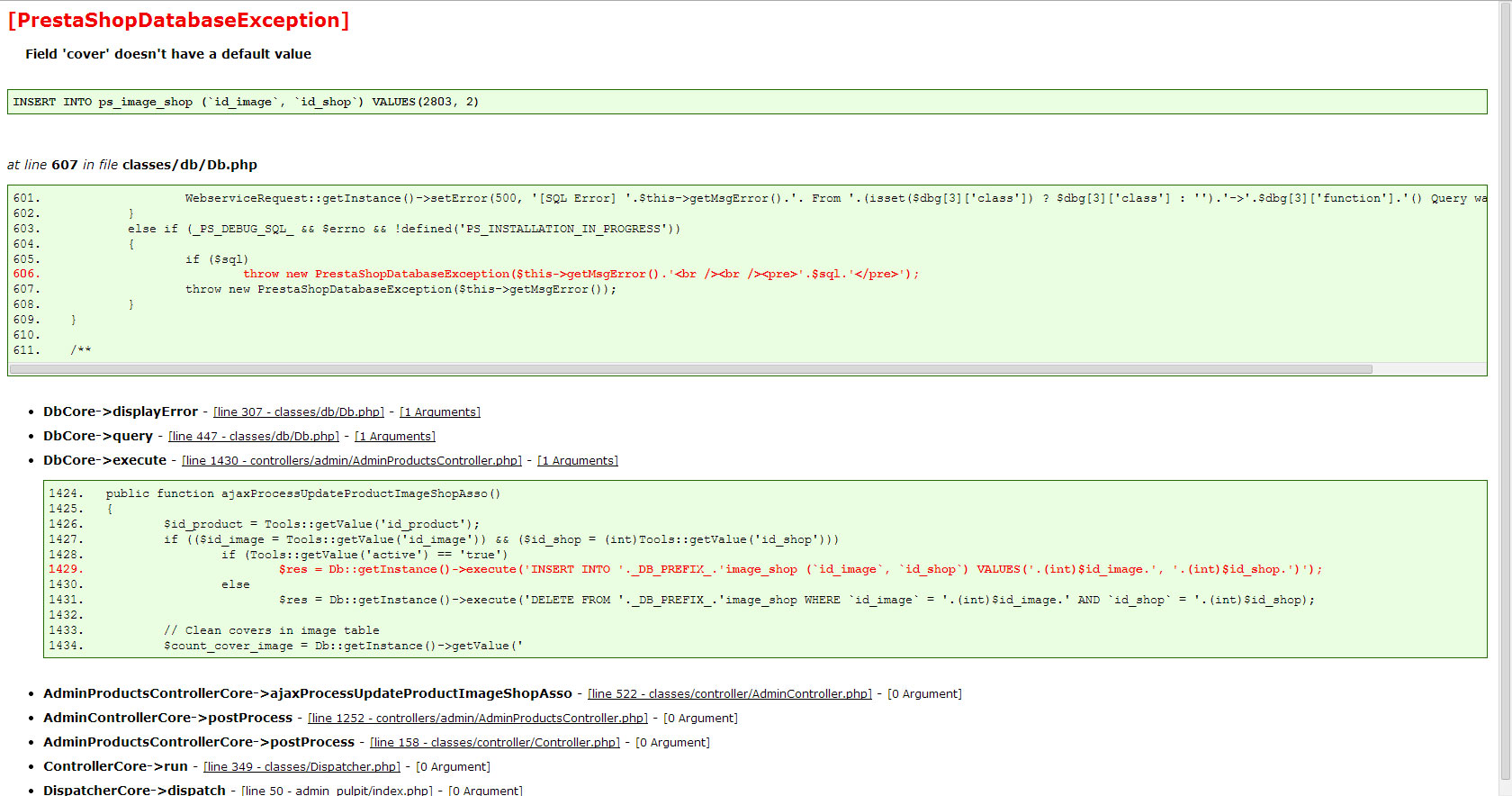The image size is (1512, 796).
Task: Click AdminControllerCore->postProcess trace entry
Action: pyautogui.click(x=167, y=718)
